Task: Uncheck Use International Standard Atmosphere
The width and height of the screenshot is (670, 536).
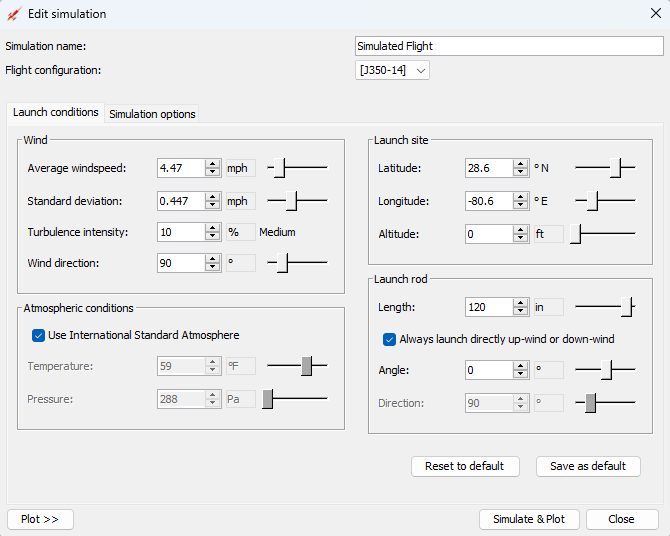Action: (38, 336)
